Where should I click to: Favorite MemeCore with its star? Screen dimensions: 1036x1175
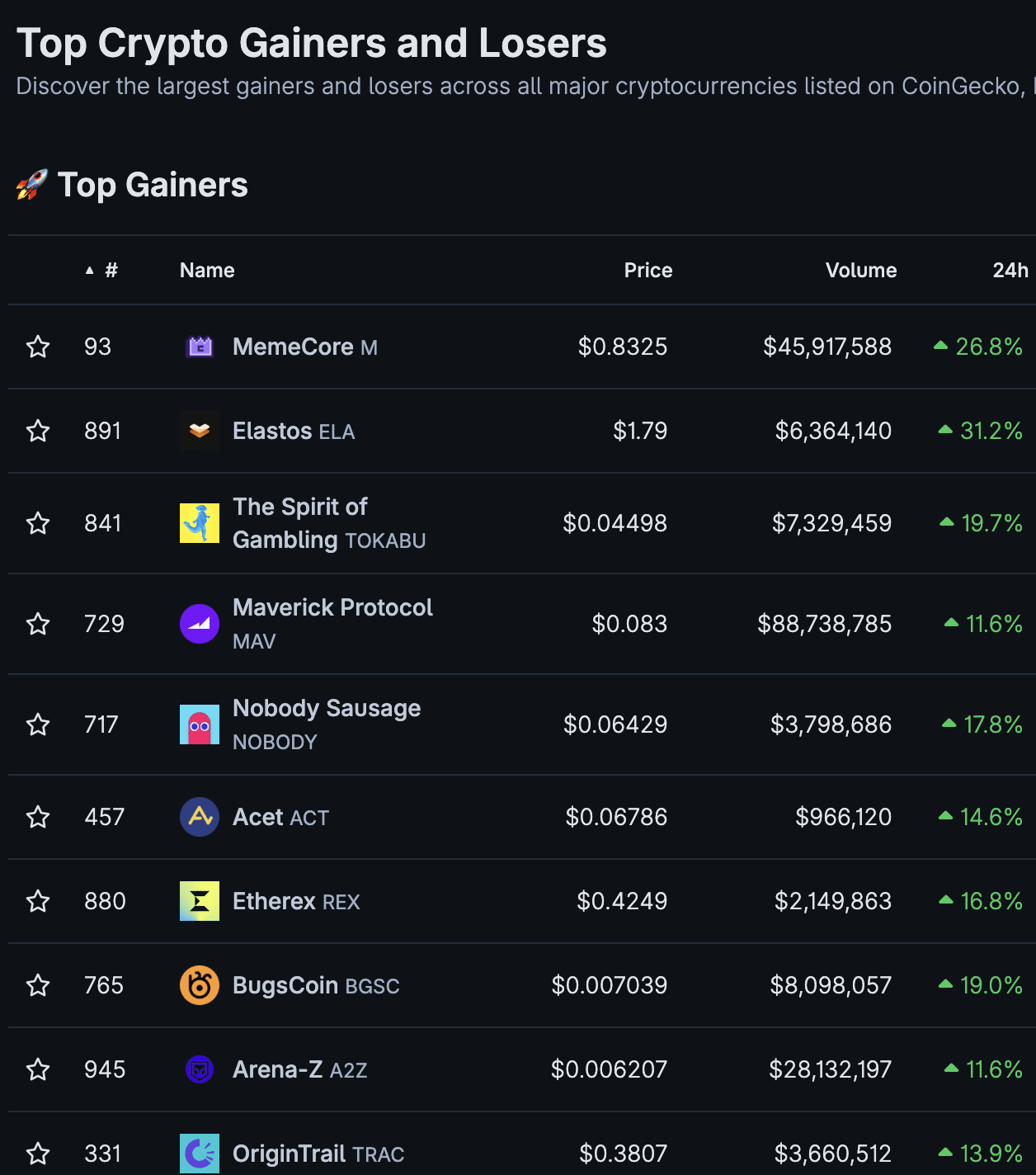tap(38, 347)
